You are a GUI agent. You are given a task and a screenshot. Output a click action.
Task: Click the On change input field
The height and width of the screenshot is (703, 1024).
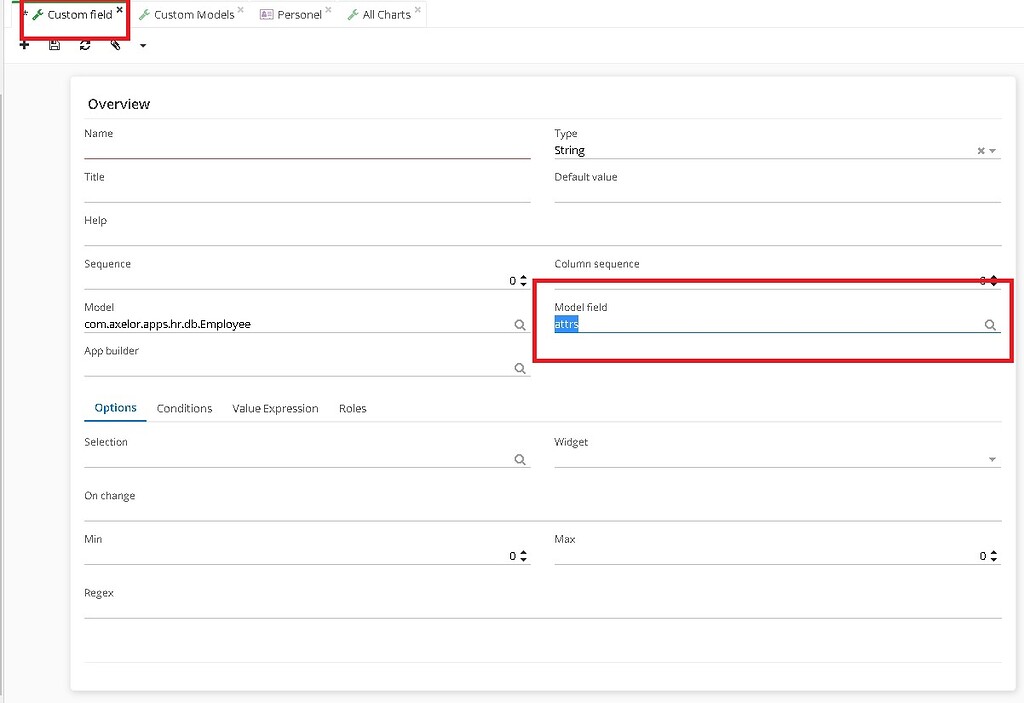click(x=543, y=513)
